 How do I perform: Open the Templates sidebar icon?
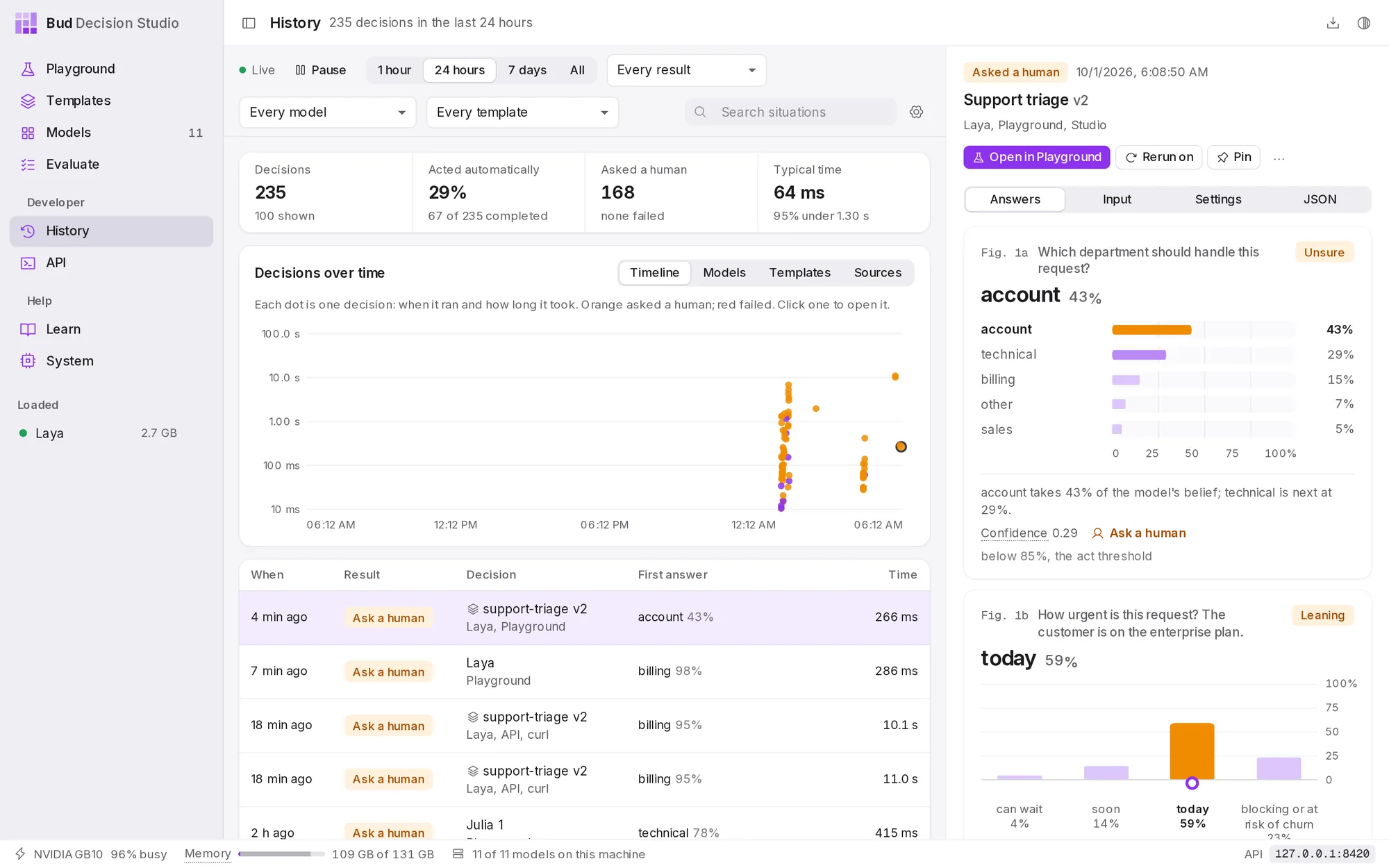[x=28, y=101]
